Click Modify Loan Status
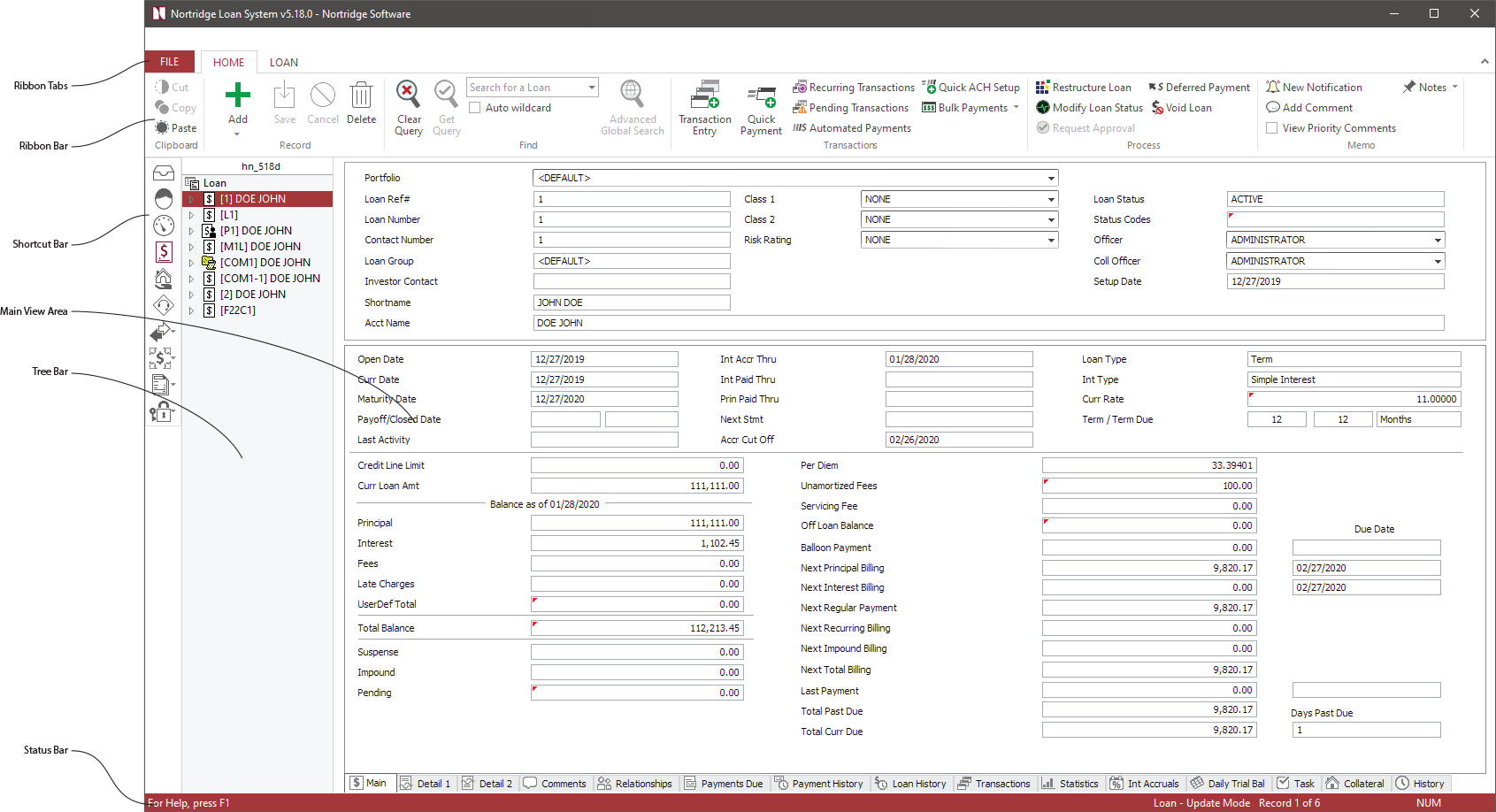1496x812 pixels. click(x=1089, y=108)
